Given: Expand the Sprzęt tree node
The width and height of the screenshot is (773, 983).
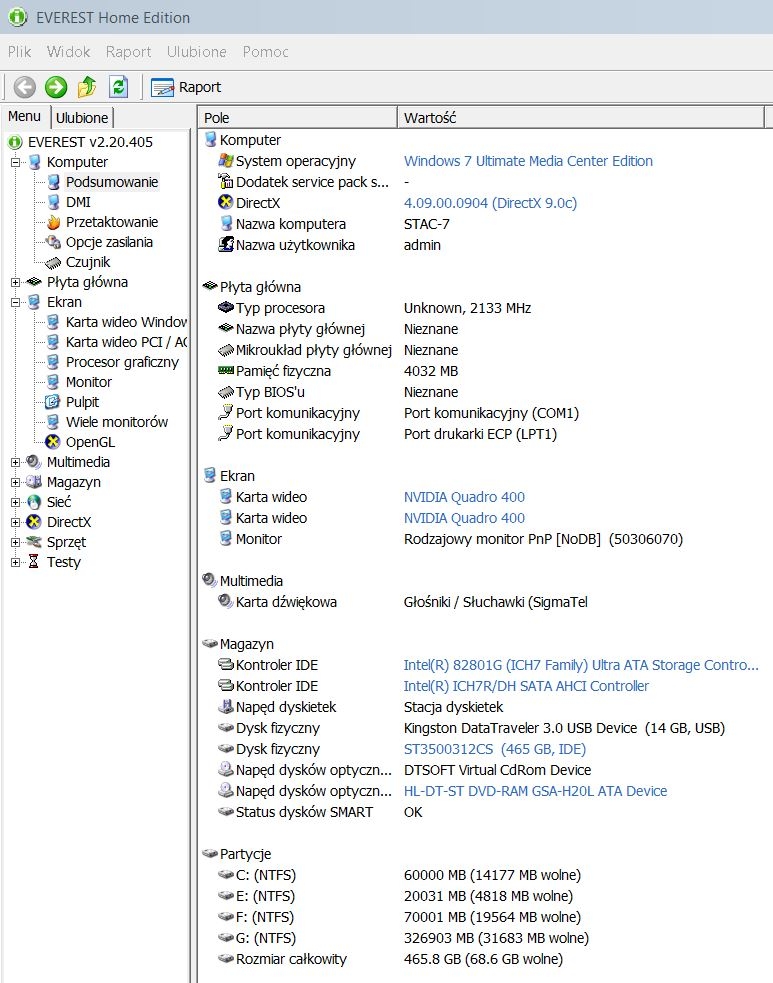Looking at the screenshot, I should pos(16,543).
